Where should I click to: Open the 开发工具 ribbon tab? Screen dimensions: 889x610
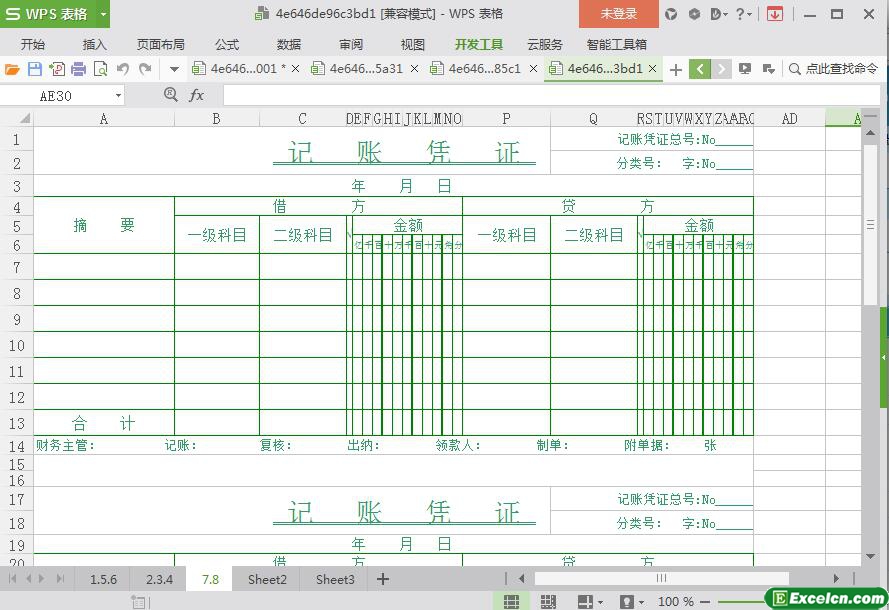(478, 44)
